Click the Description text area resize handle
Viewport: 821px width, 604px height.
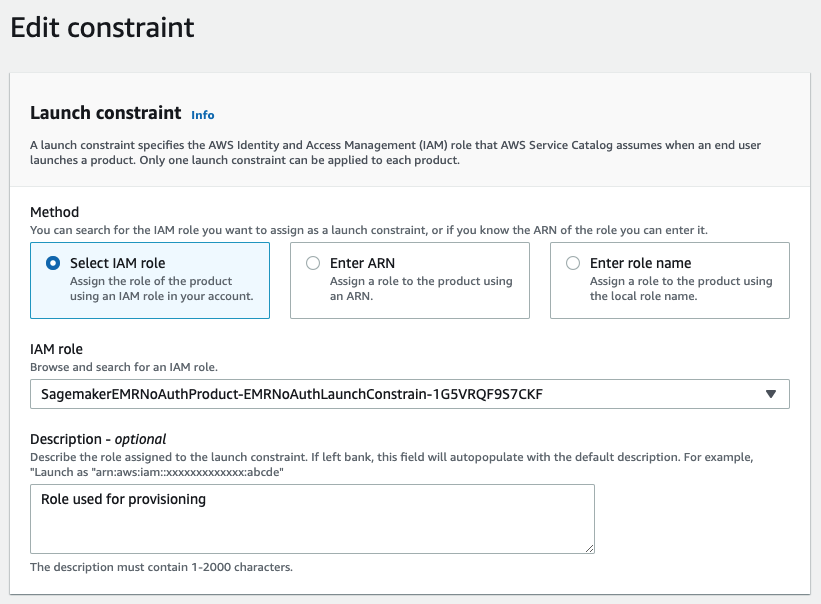pyautogui.click(x=589, y=548)
